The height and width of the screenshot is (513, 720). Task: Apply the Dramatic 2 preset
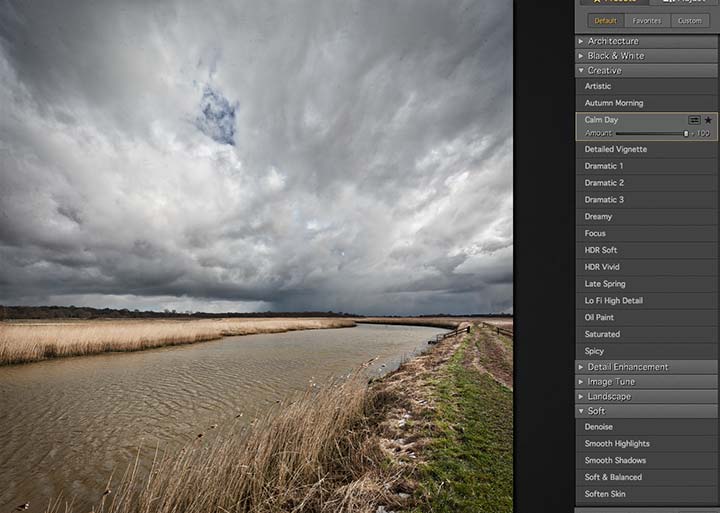[646, 183]
